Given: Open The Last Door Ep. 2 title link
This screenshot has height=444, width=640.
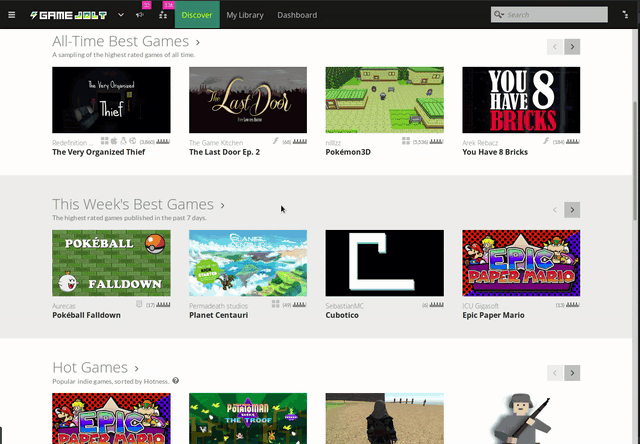Looking at the screenshot, I should 224,152.
